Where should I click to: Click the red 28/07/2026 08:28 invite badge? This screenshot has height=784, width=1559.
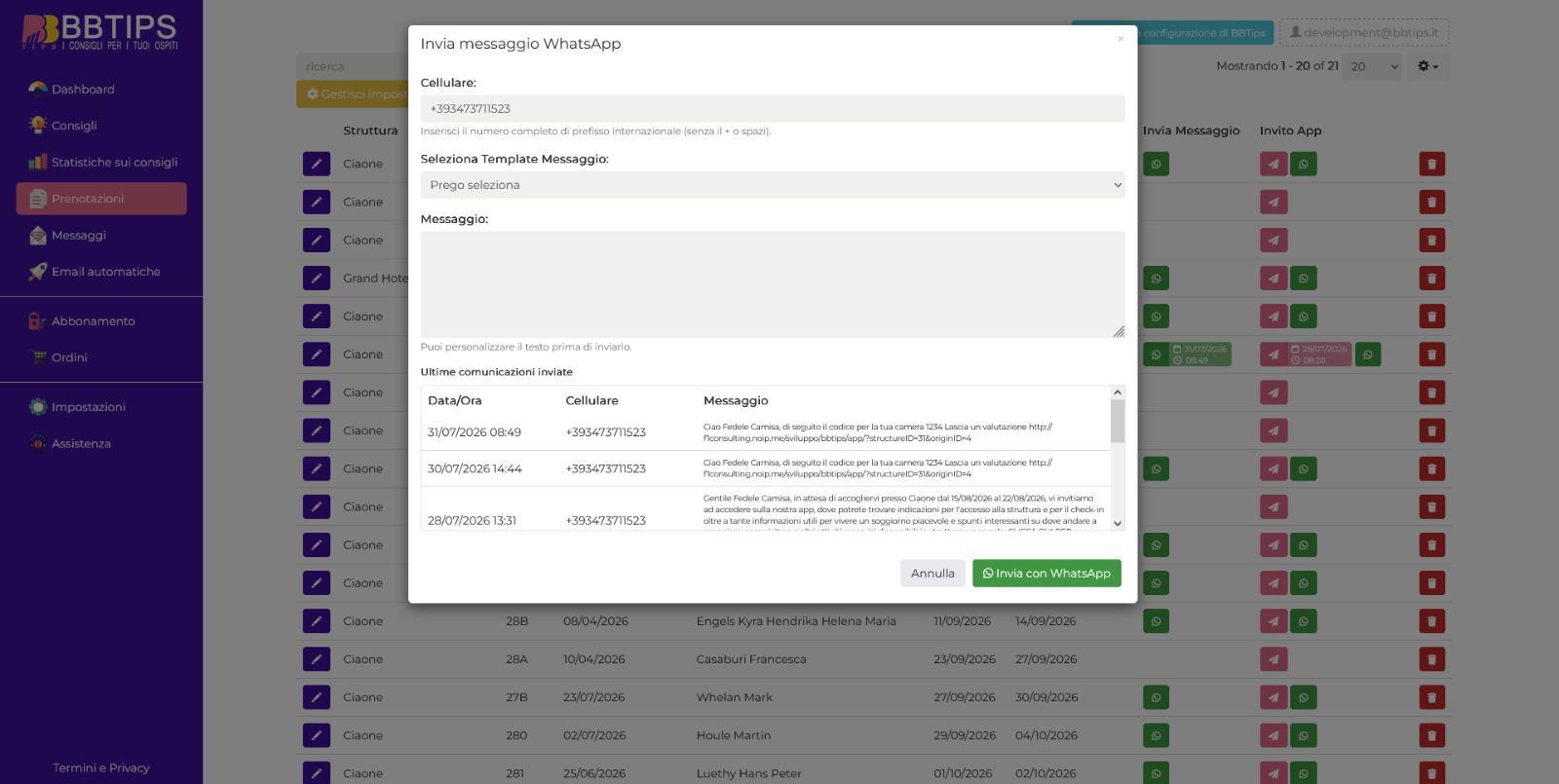(1321, 355)
